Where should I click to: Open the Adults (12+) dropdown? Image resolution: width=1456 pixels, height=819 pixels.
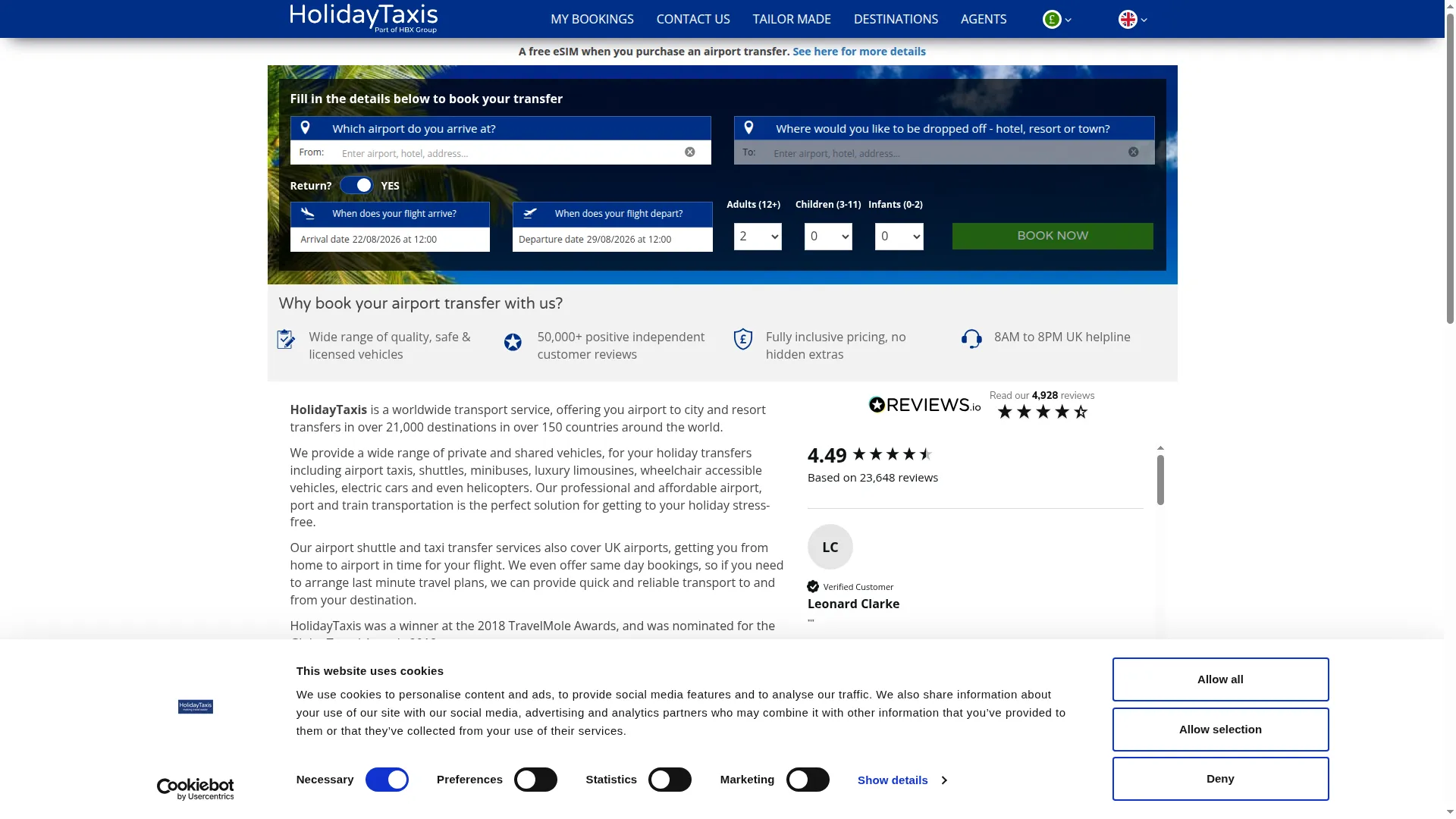[758, 237]
